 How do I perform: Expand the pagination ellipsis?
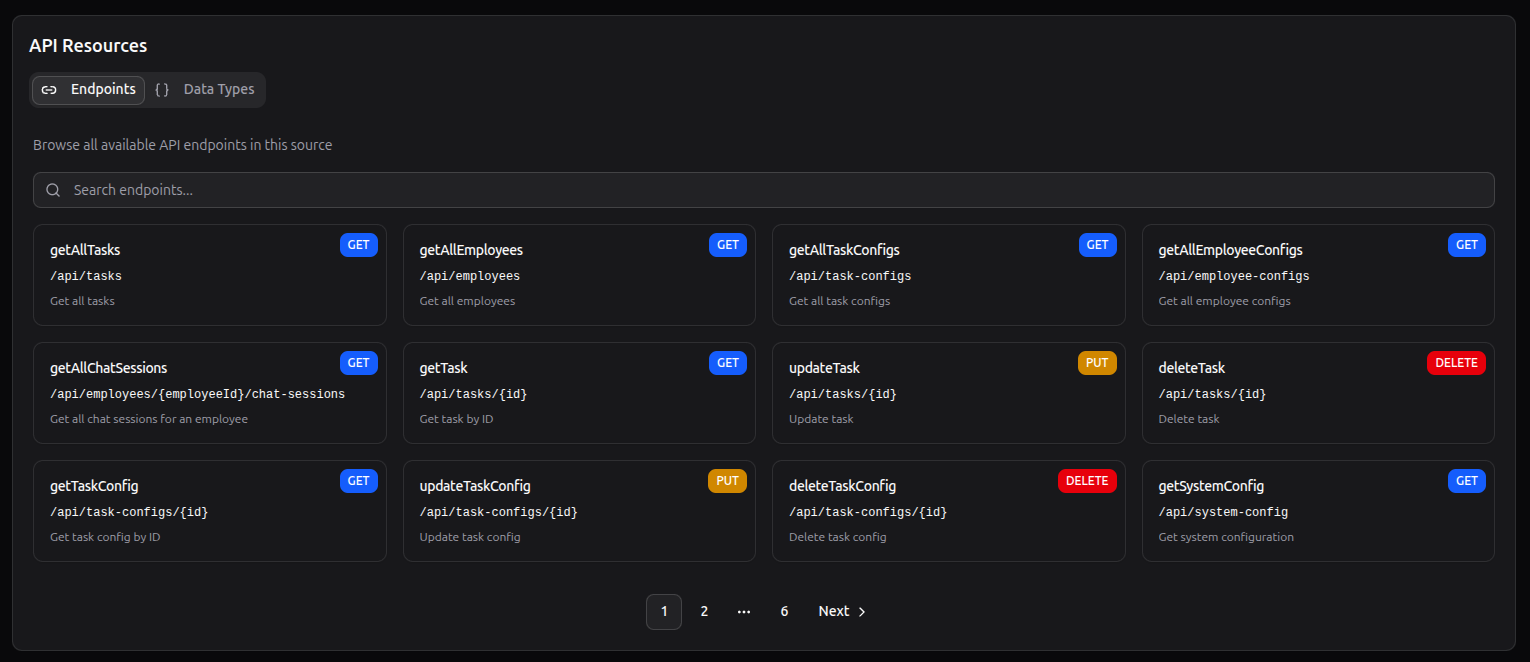pyautogui.click(x=744, y=611)
